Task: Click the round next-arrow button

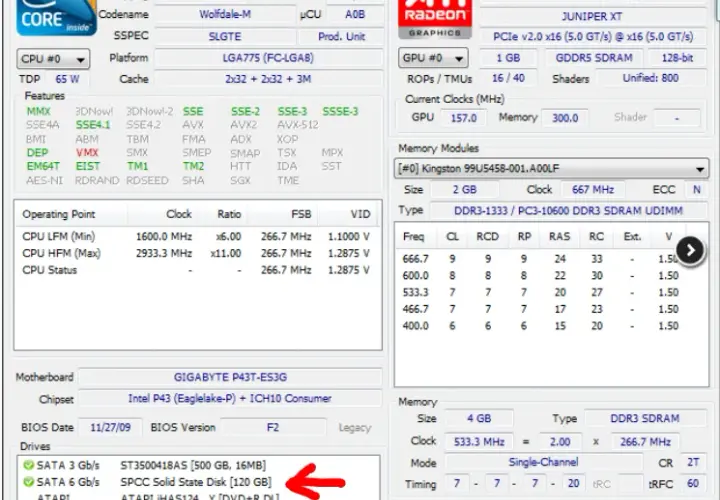Action: (690, 250)
